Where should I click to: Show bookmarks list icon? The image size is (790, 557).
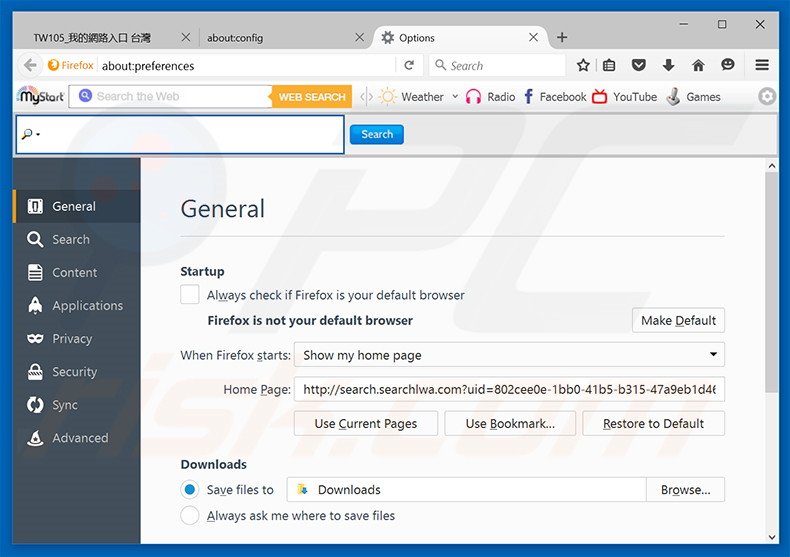coord(609,65)
